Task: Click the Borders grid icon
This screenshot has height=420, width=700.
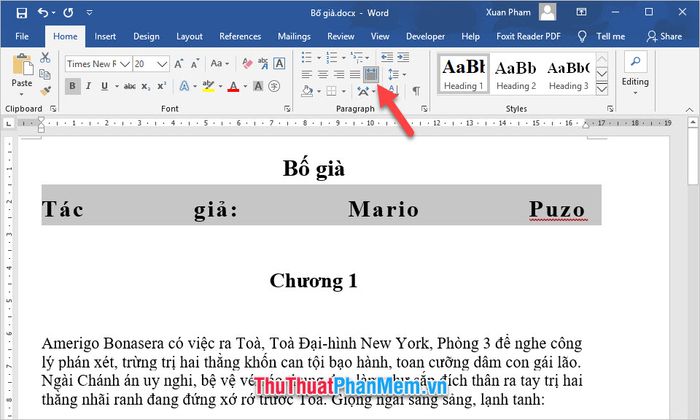Action: [x=331, y=91]
